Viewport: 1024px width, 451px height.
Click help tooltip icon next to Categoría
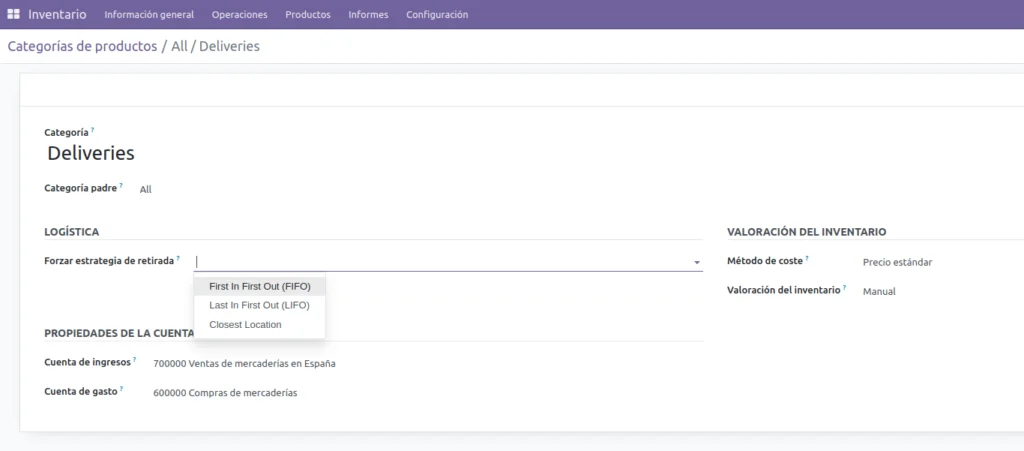(93, 130)
